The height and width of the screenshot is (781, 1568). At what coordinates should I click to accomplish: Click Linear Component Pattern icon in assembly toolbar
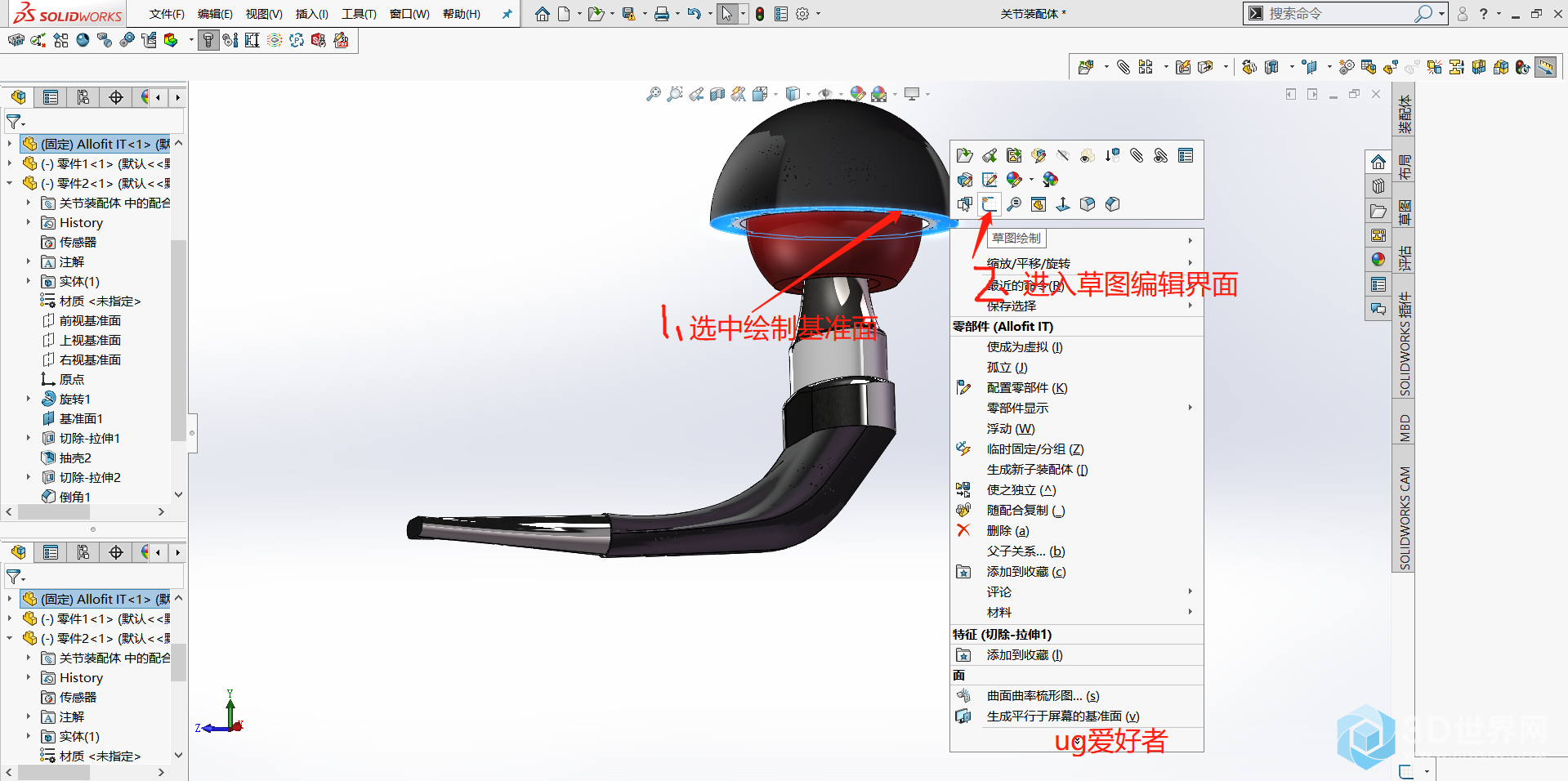1146,67
